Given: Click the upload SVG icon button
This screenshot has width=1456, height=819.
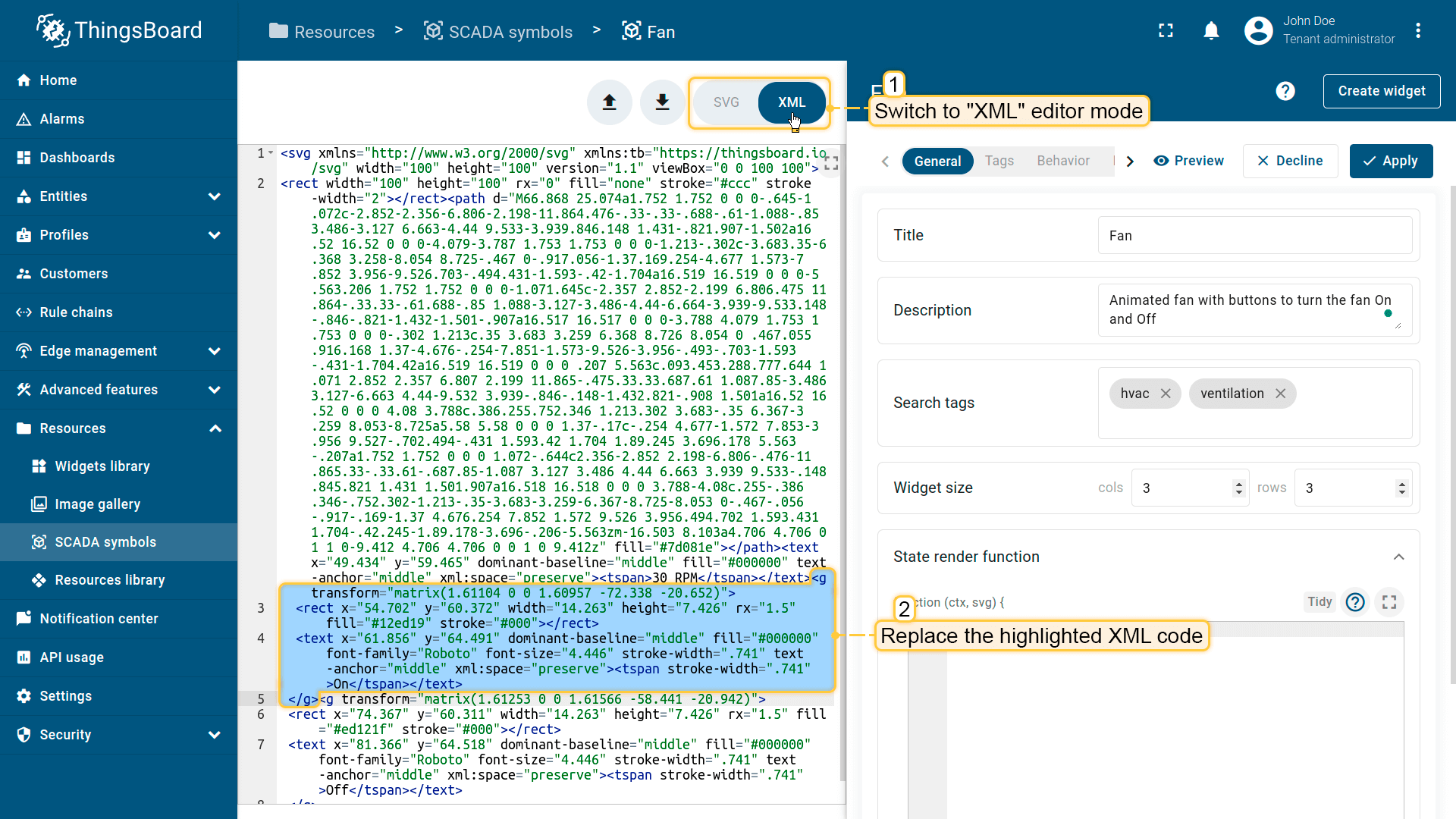Looking at the screenshot, I should point(609,102).
